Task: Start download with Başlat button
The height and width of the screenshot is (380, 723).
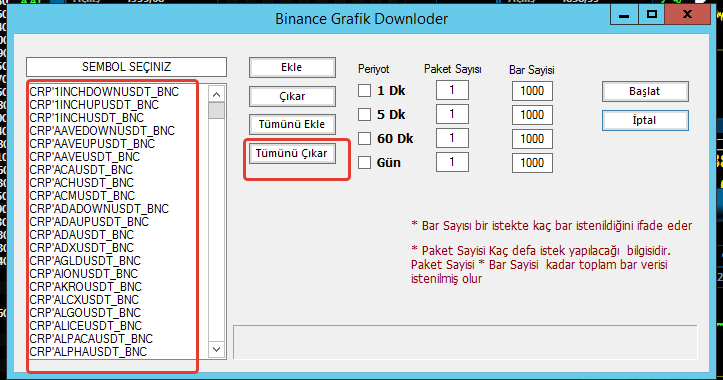Action: tap(645, 91)
